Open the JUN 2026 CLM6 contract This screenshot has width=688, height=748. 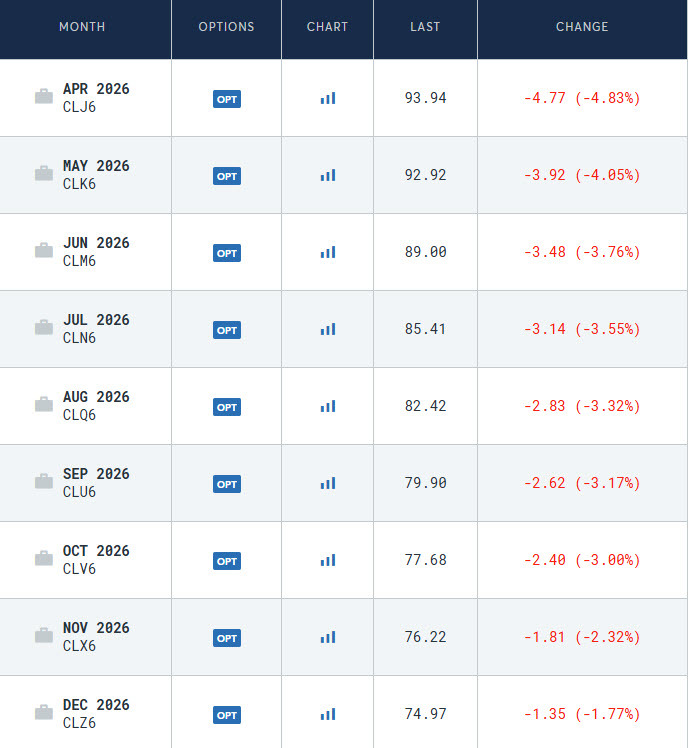point(96,251)
